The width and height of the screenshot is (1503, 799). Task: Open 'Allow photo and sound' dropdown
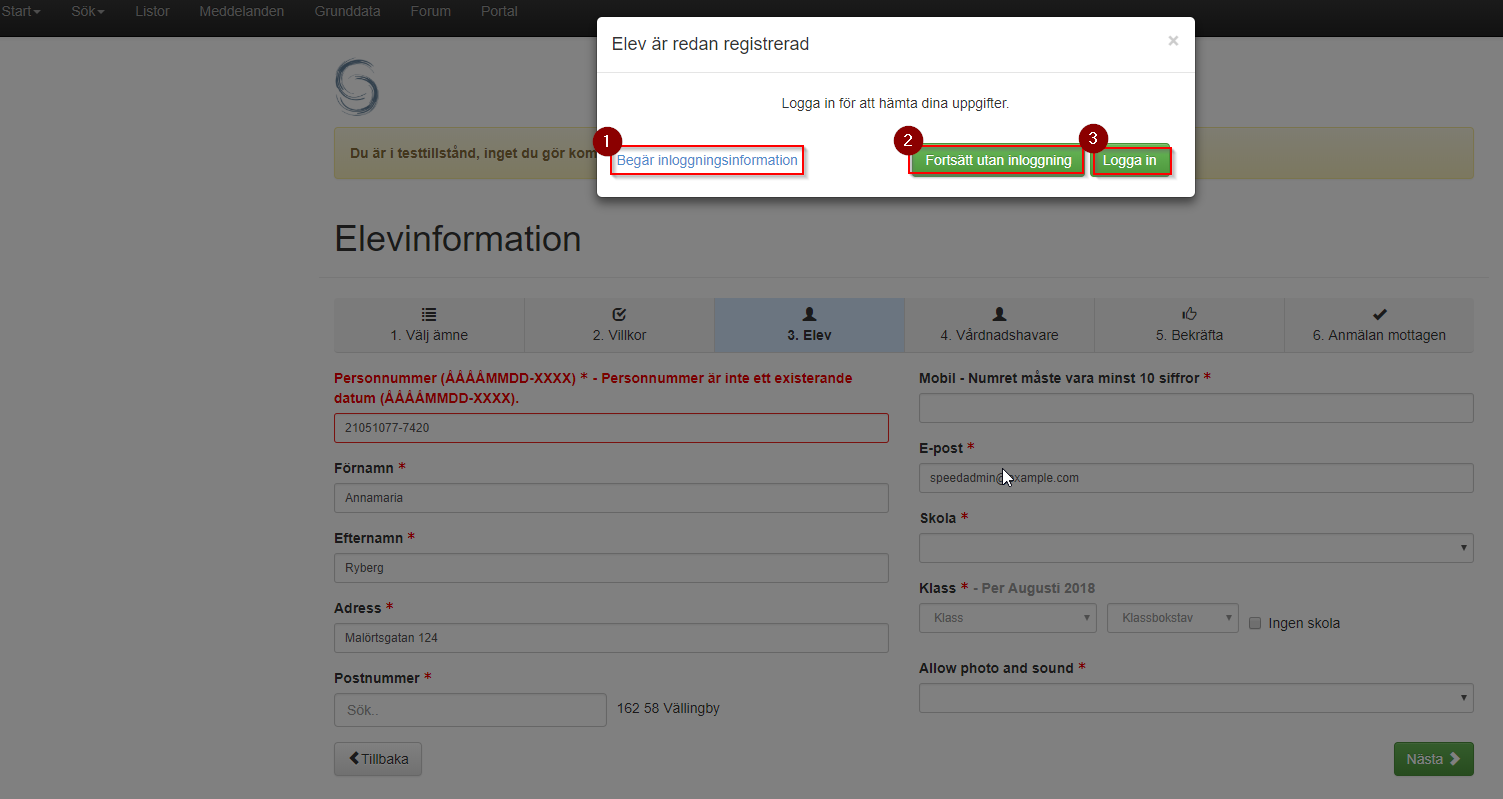pyautogui.click(x=1196, y=698)
